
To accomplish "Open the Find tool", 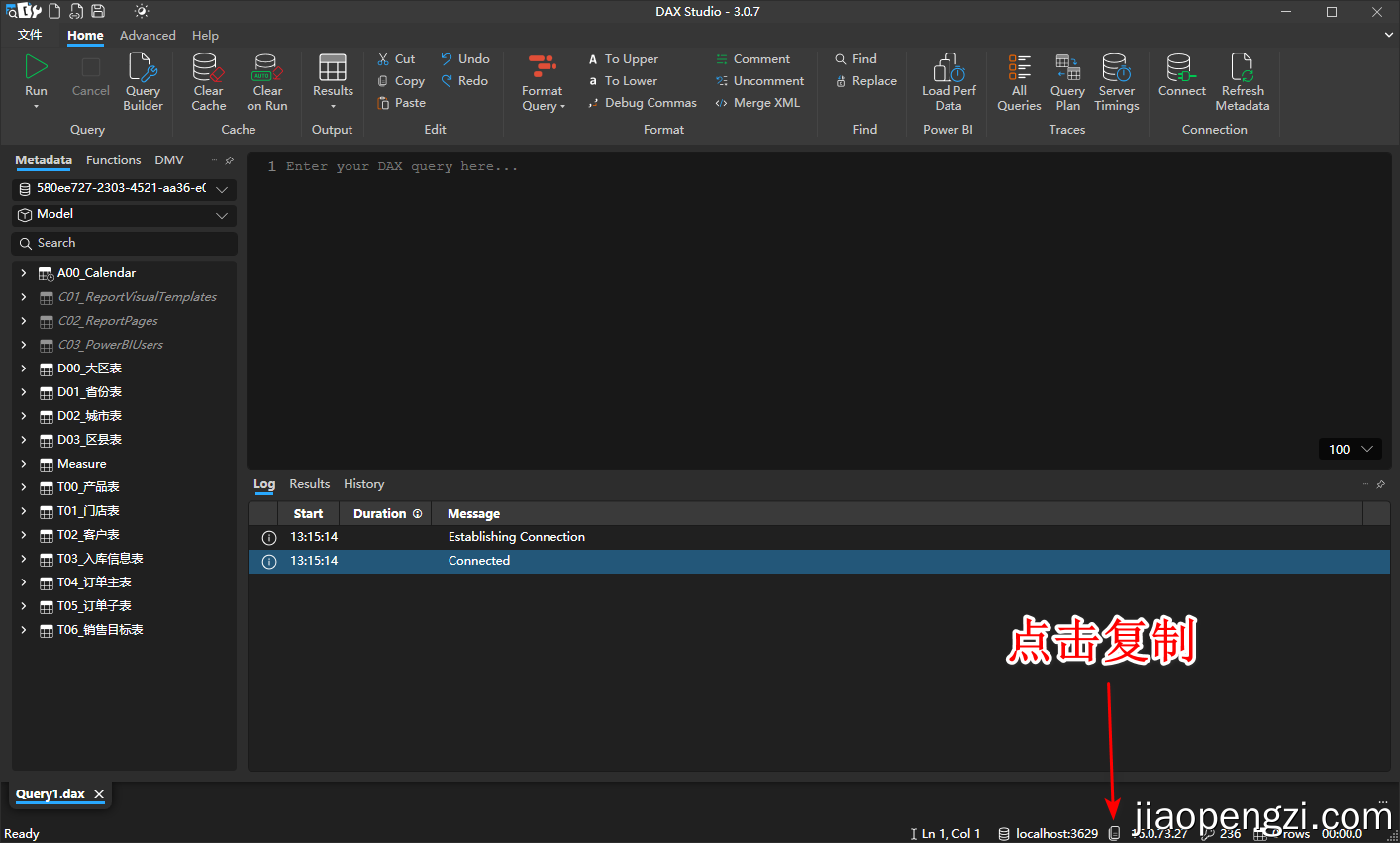I will pyautogui.click(x=855, y=59).
